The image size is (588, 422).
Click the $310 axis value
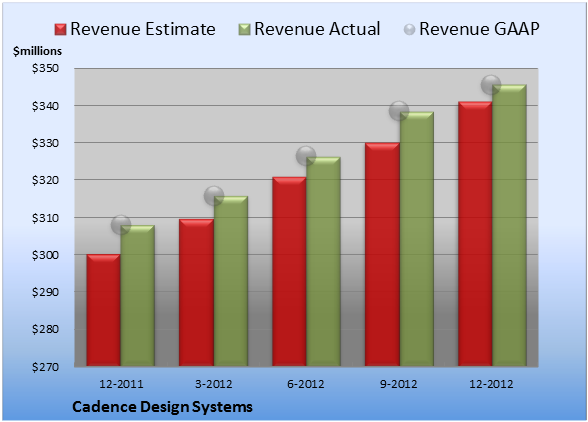(x=45, y=218)
